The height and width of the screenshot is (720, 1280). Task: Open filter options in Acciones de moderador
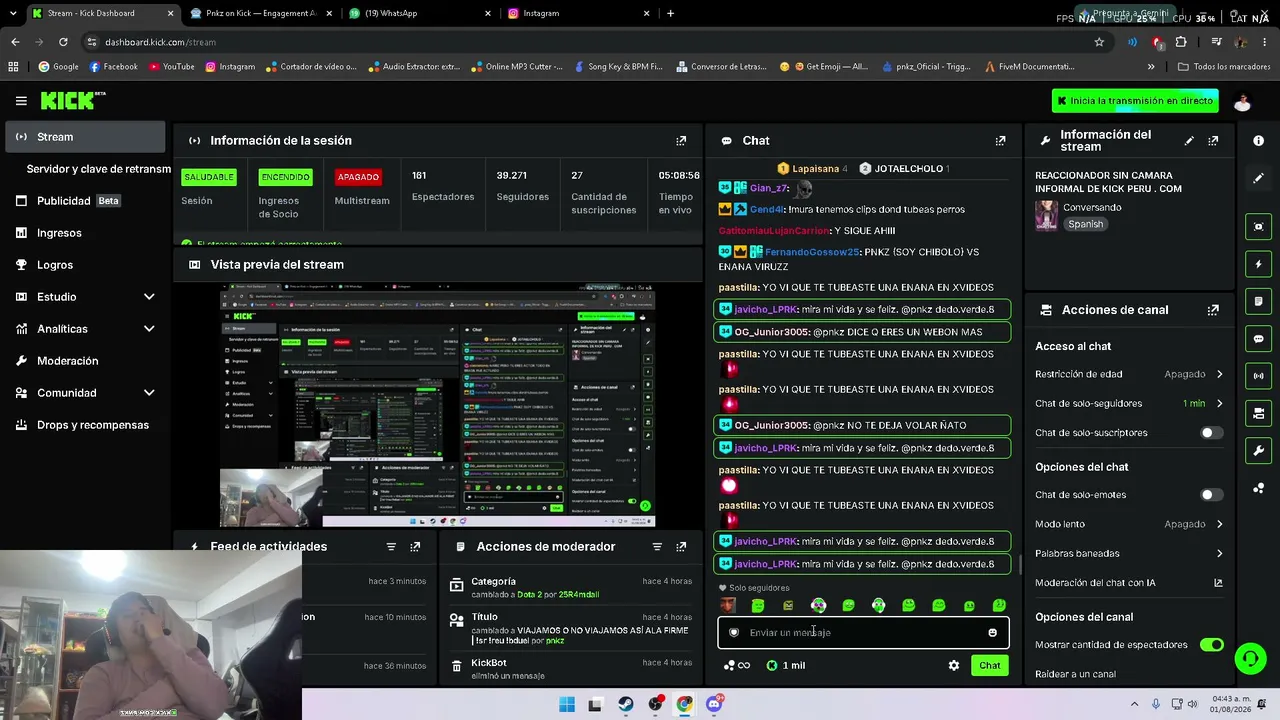pyautogui.click(x=657, y=547)
